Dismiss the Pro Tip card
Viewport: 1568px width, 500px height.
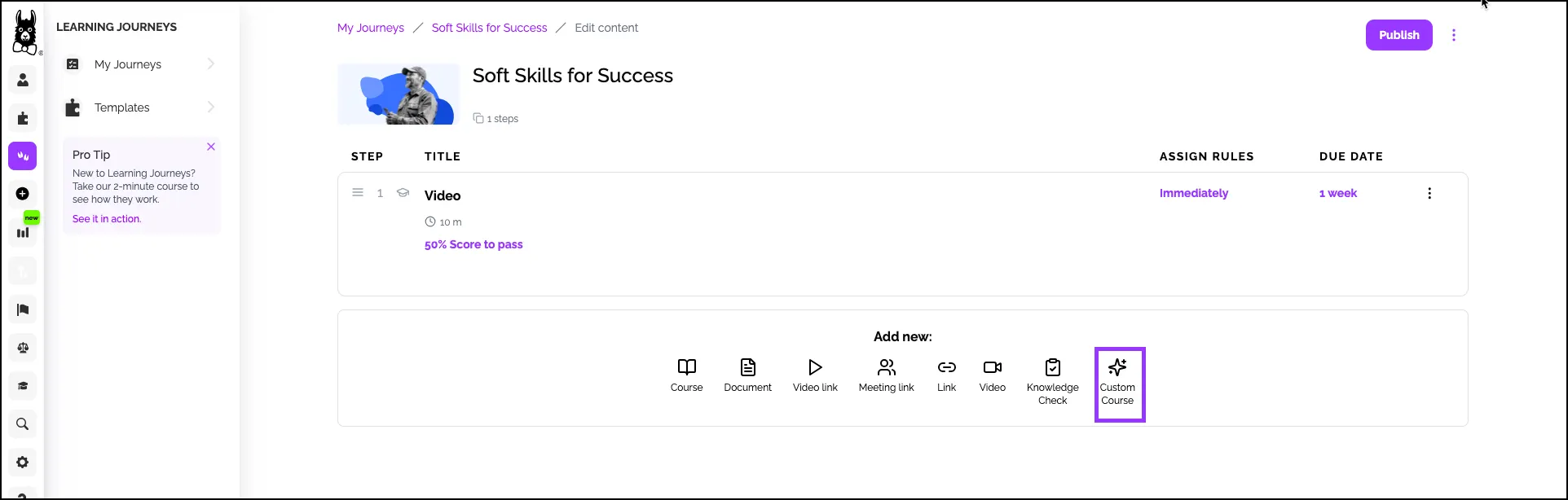211,147
